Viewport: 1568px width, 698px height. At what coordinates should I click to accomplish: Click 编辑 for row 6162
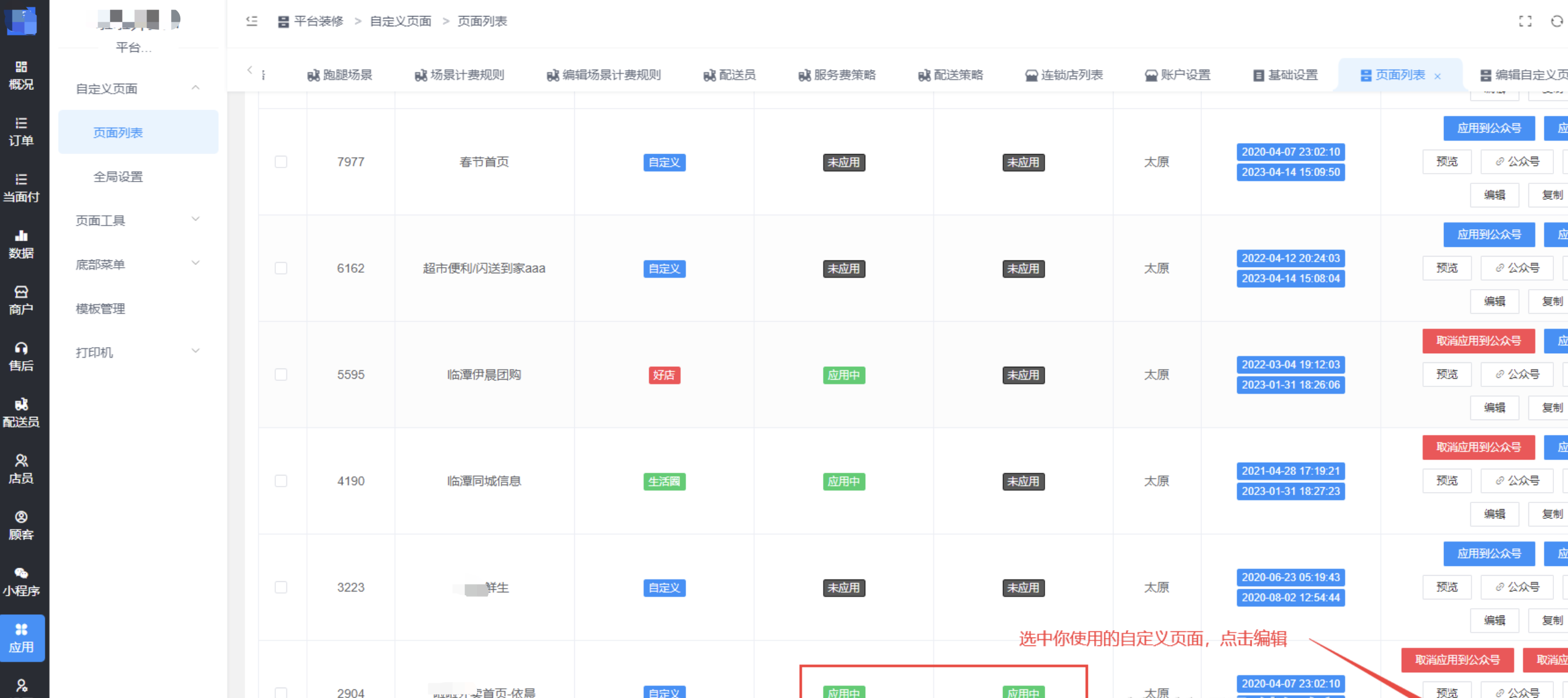(1495, 301)
